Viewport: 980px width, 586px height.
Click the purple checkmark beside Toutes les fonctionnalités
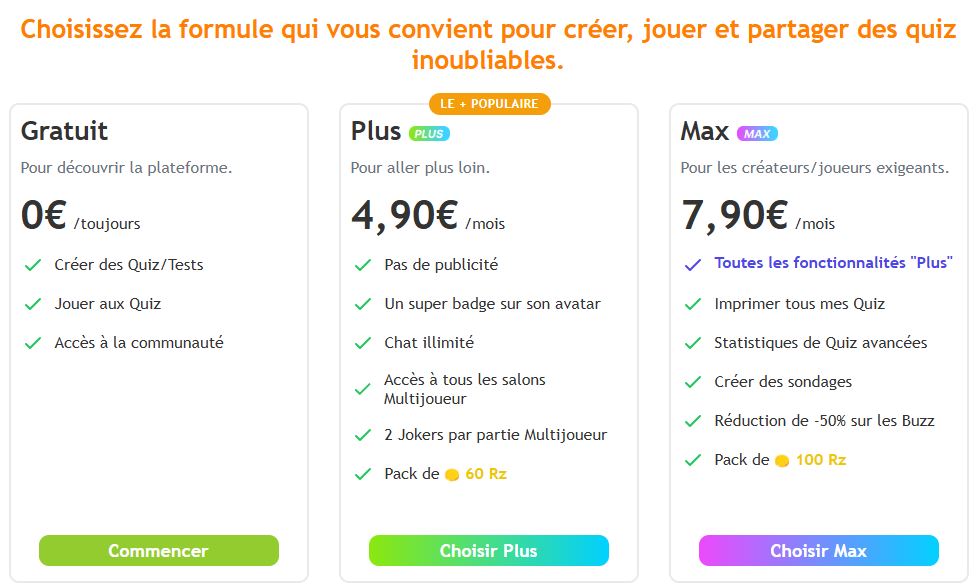pyautogui.click(x=692, y=265)
